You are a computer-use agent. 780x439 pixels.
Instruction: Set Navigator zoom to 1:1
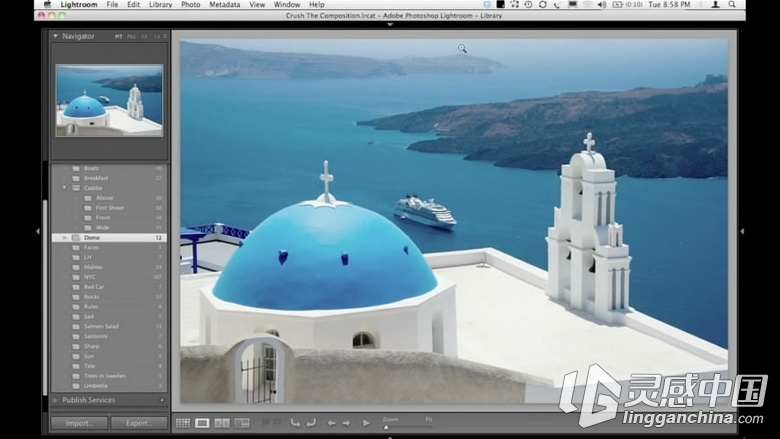point(144,36)
